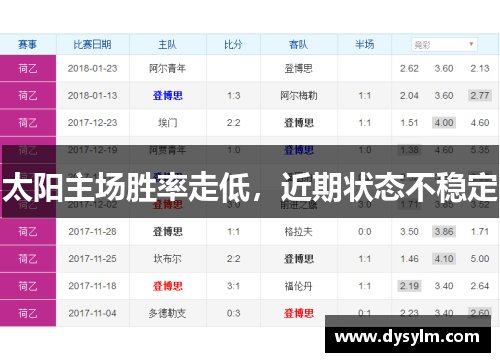
Task: Click the date 2017-11-18
Action: coord(92,286)
